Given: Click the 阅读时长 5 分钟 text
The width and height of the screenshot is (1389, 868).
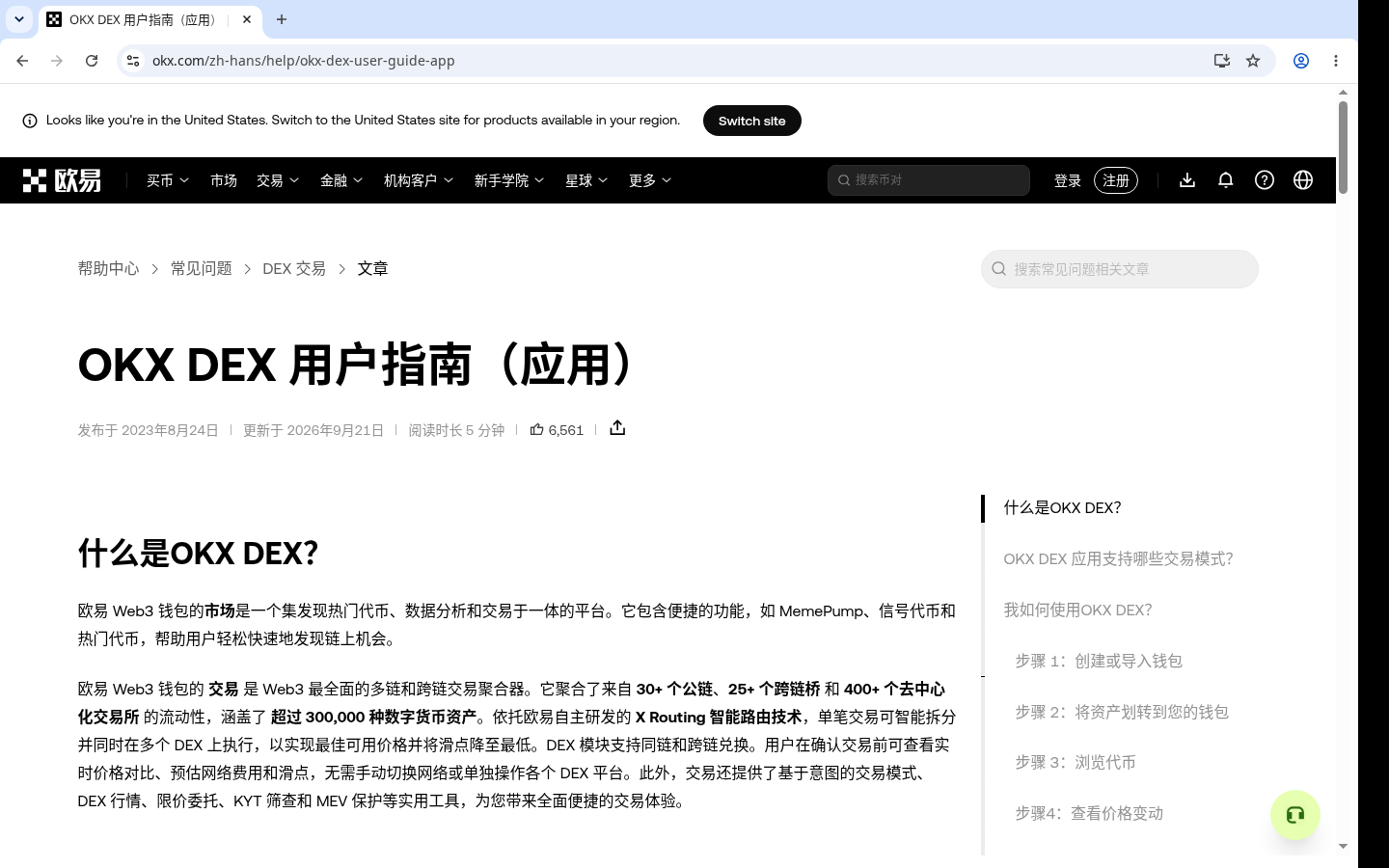Looking at the screenshot, I should (456, 430).
